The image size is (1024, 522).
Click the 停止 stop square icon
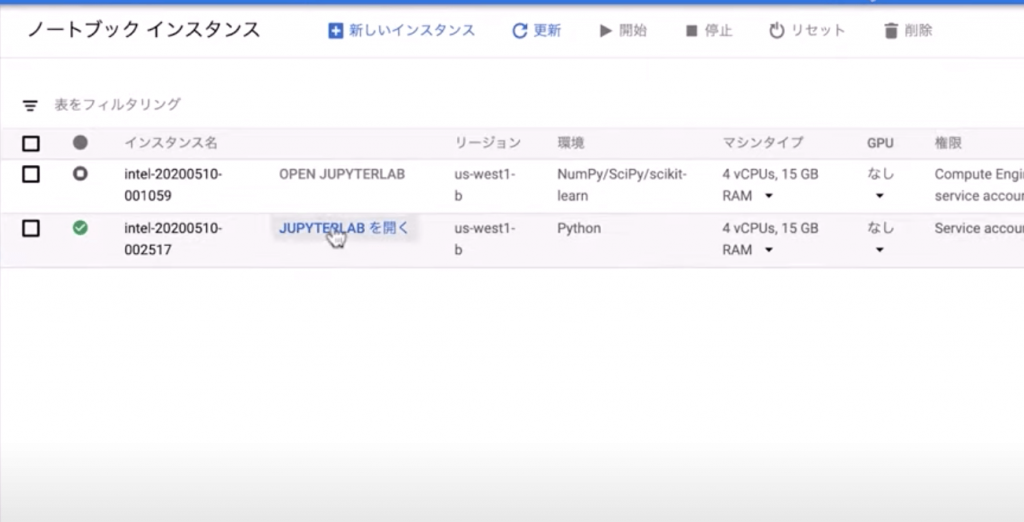[692, 31]
